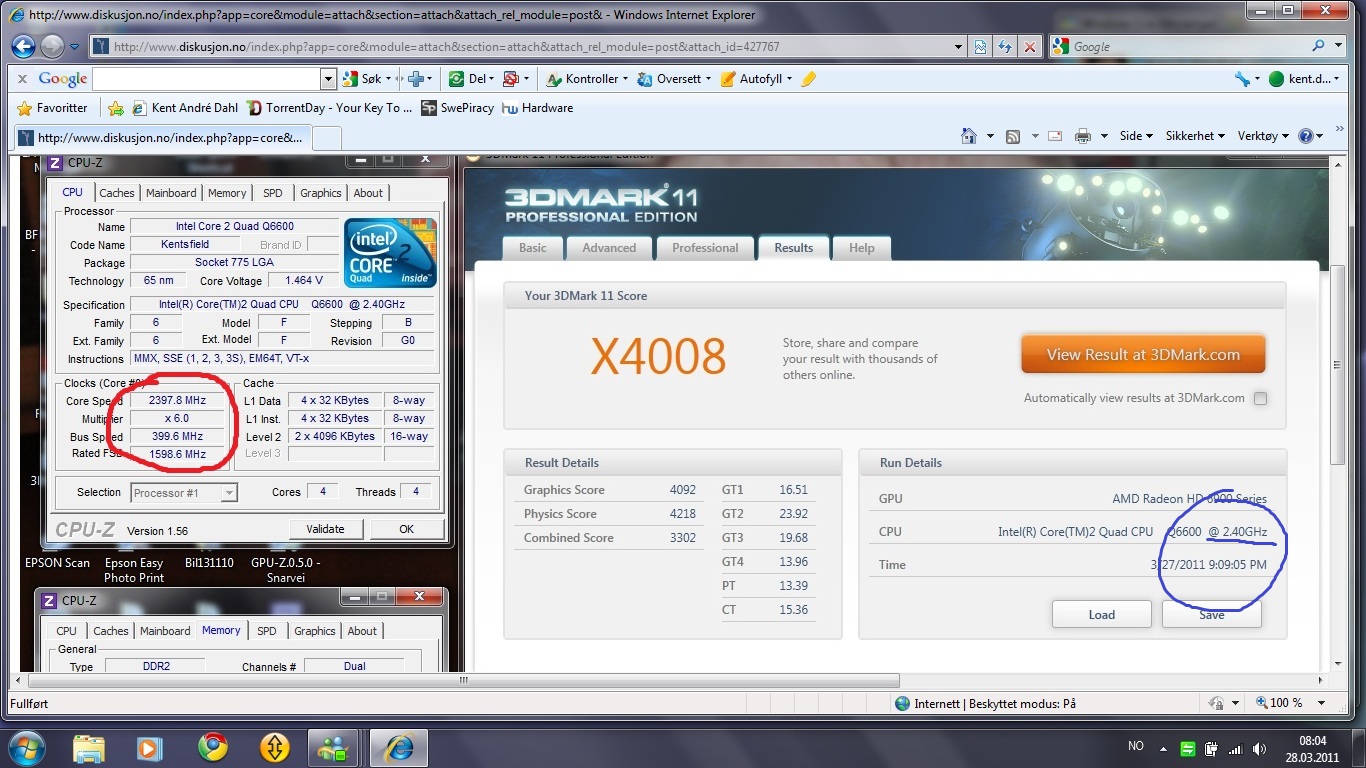The width and height of the screenshot is (1366, 768).
Task: Open Google toolbar wrench settings
Action: tap(1242, 79)
